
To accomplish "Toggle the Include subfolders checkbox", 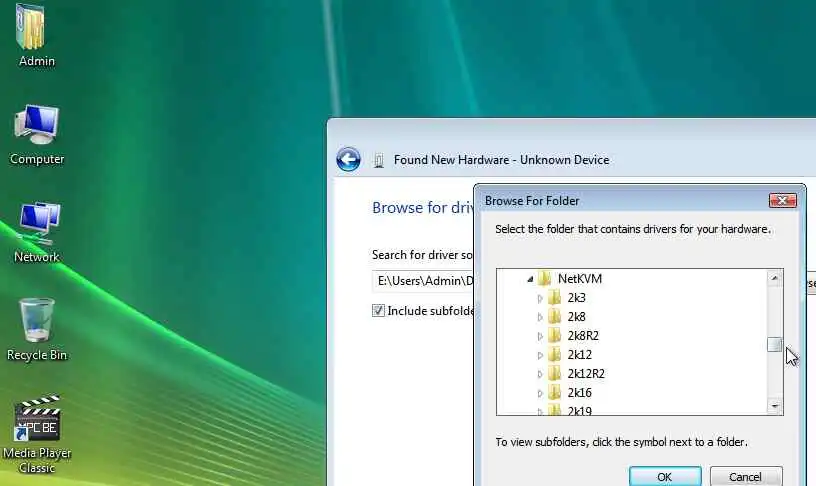I will 378,311.
